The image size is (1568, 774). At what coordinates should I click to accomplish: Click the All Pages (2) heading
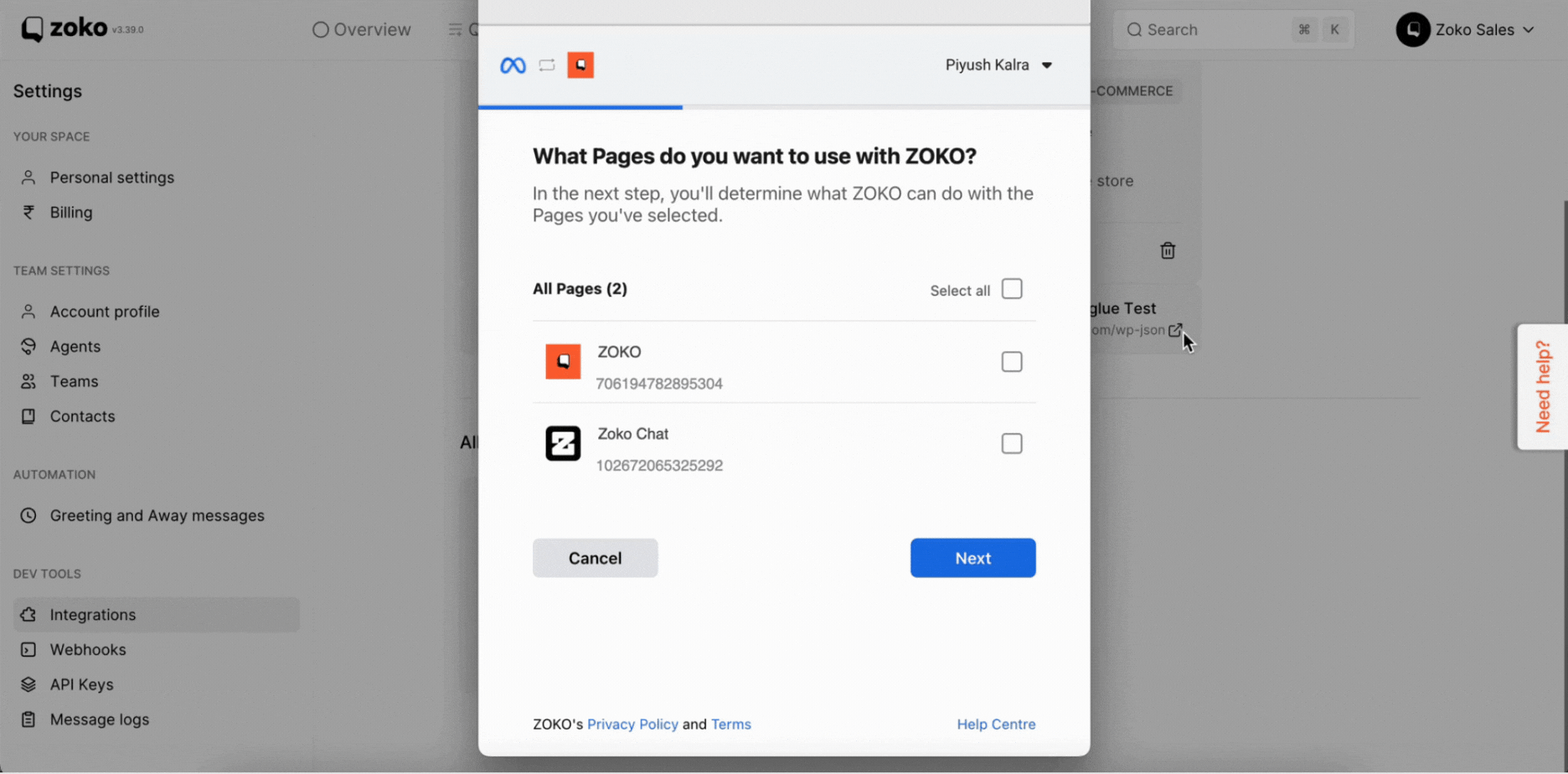click(x=580, y=289)
